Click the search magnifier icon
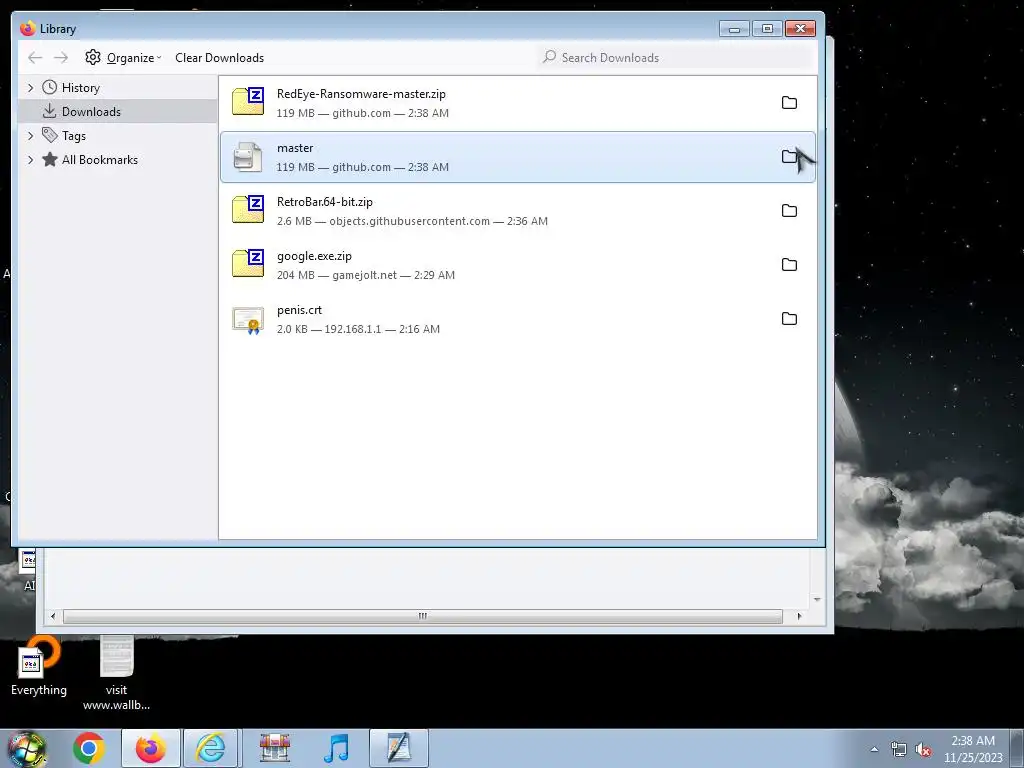 [550, 57]
